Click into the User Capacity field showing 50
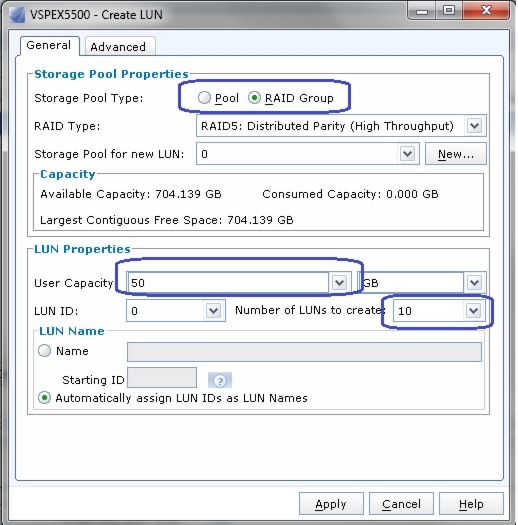This screenshot has width=518, height=525. pos(228,283)
